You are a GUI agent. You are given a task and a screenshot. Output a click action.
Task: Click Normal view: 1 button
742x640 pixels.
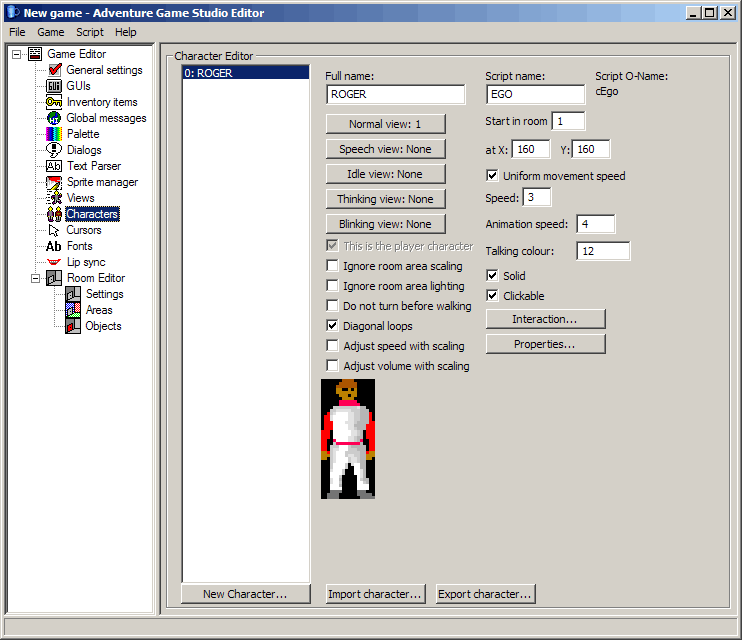click(x=386, y=124)
